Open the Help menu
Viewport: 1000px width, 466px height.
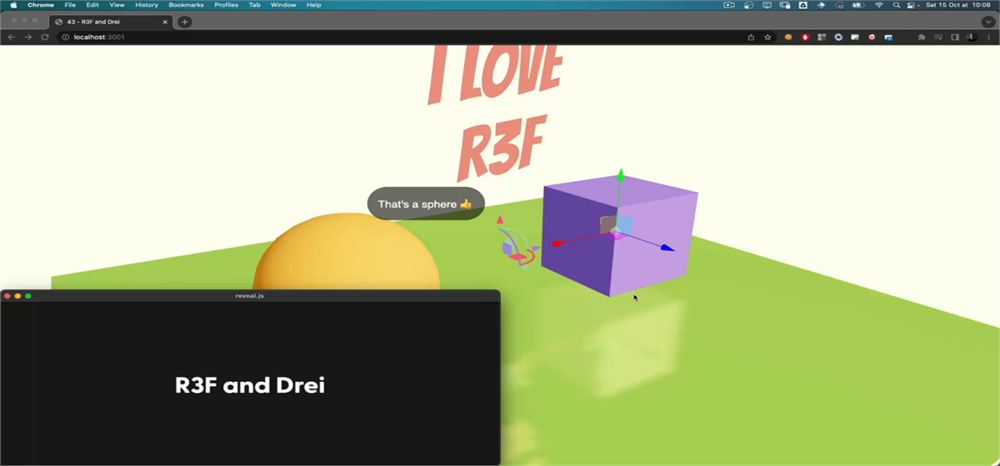click(314, 5)
